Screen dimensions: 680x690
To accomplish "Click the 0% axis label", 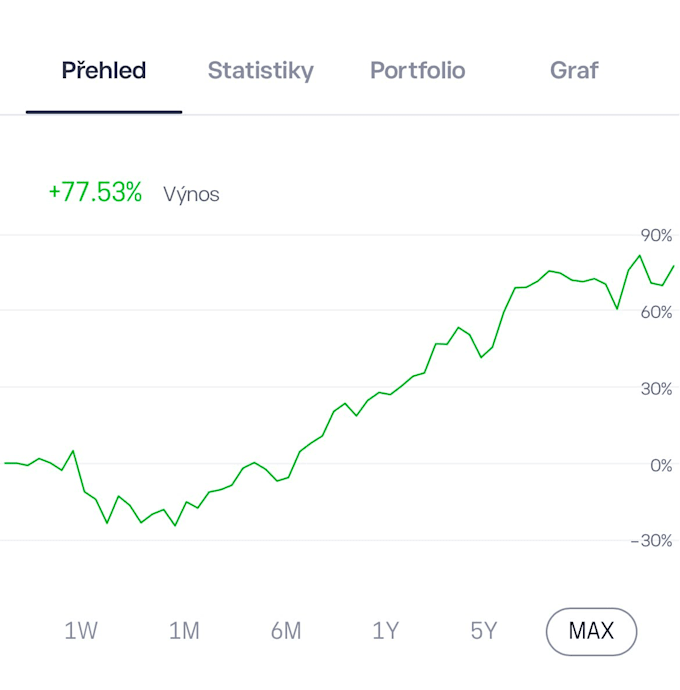I will click(661, 466).
